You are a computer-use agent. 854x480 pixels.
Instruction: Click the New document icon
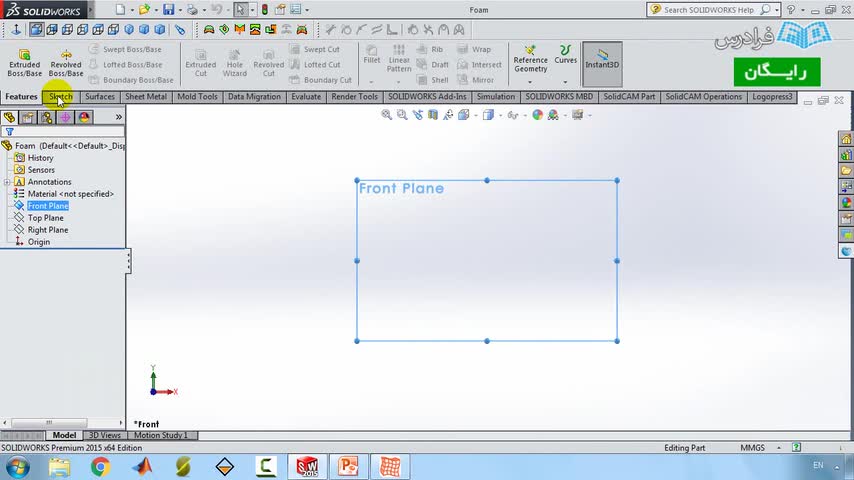pyautogui.click(x=120, y=10)
